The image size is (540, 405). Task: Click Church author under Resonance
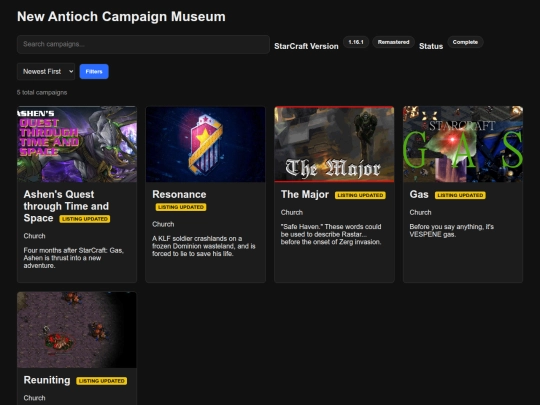tap(163, 224)
